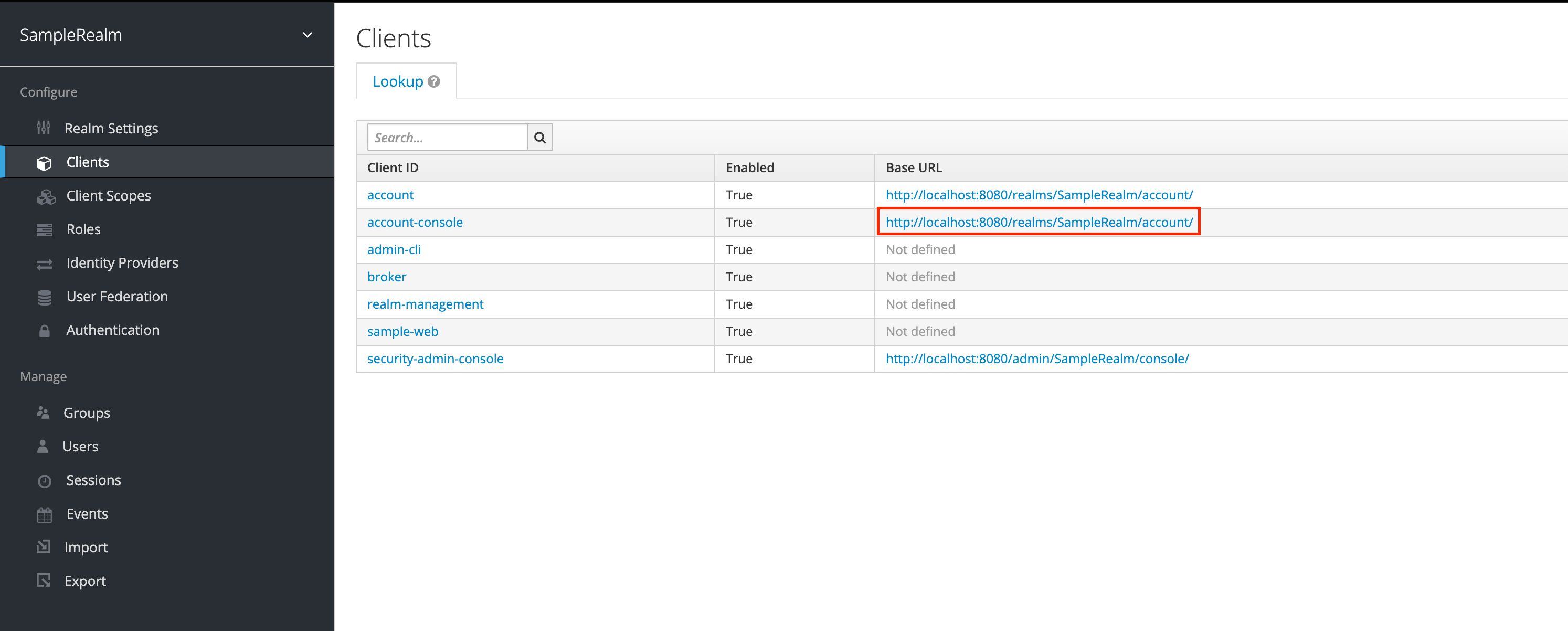Select the Realm Settings sliders icon
The image size is (1568, 631).
(x=44, y=128)
